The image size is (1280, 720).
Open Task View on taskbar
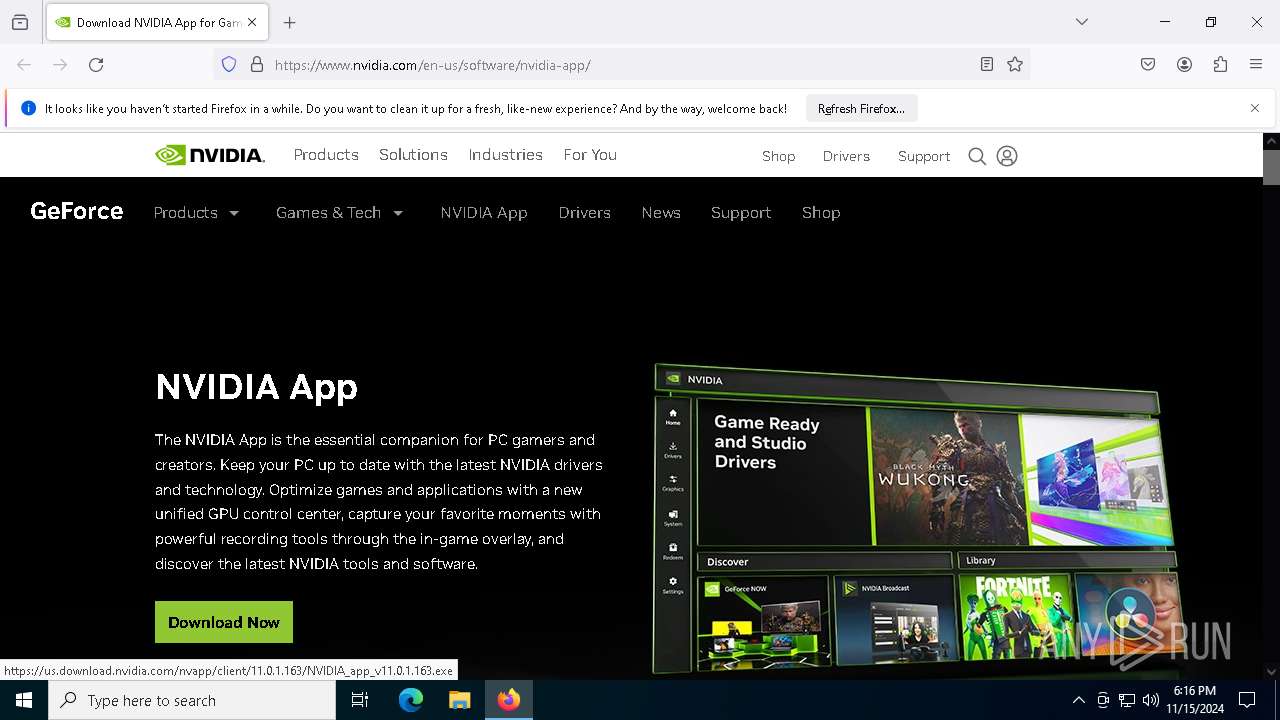pyautogui.click(x=360, y=700)
